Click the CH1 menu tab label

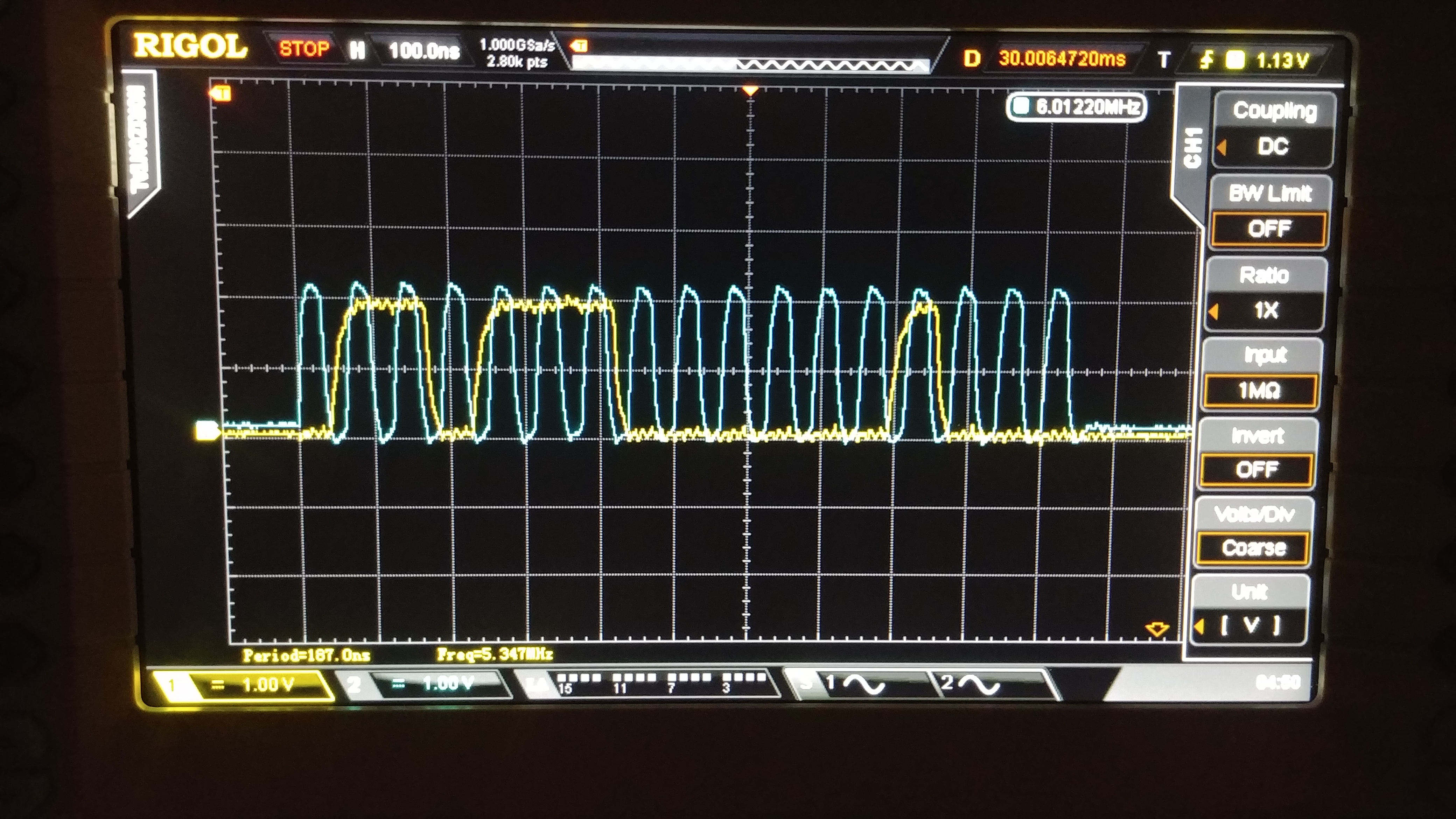coord(1192,148)
